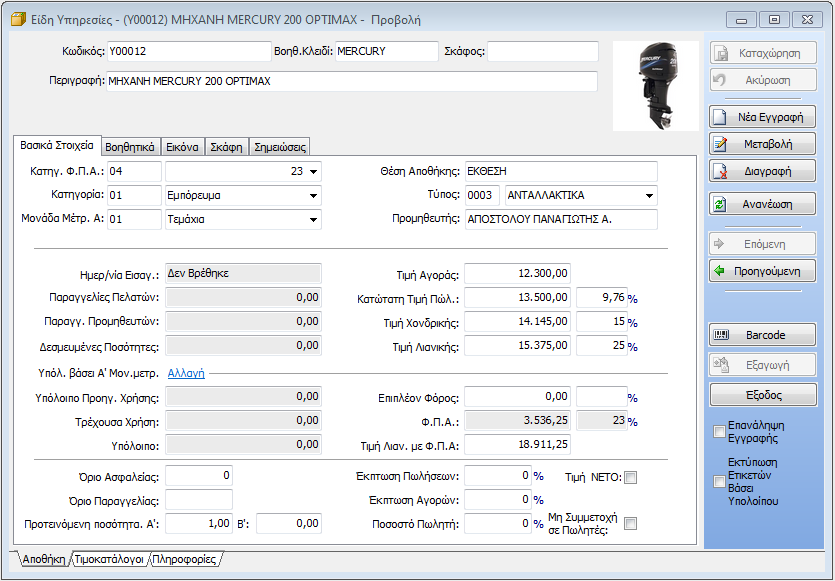Click the empty Σκάφος field
Image resolution: width=835 pixels, height=581 pixels.
[x=543, y=52]
